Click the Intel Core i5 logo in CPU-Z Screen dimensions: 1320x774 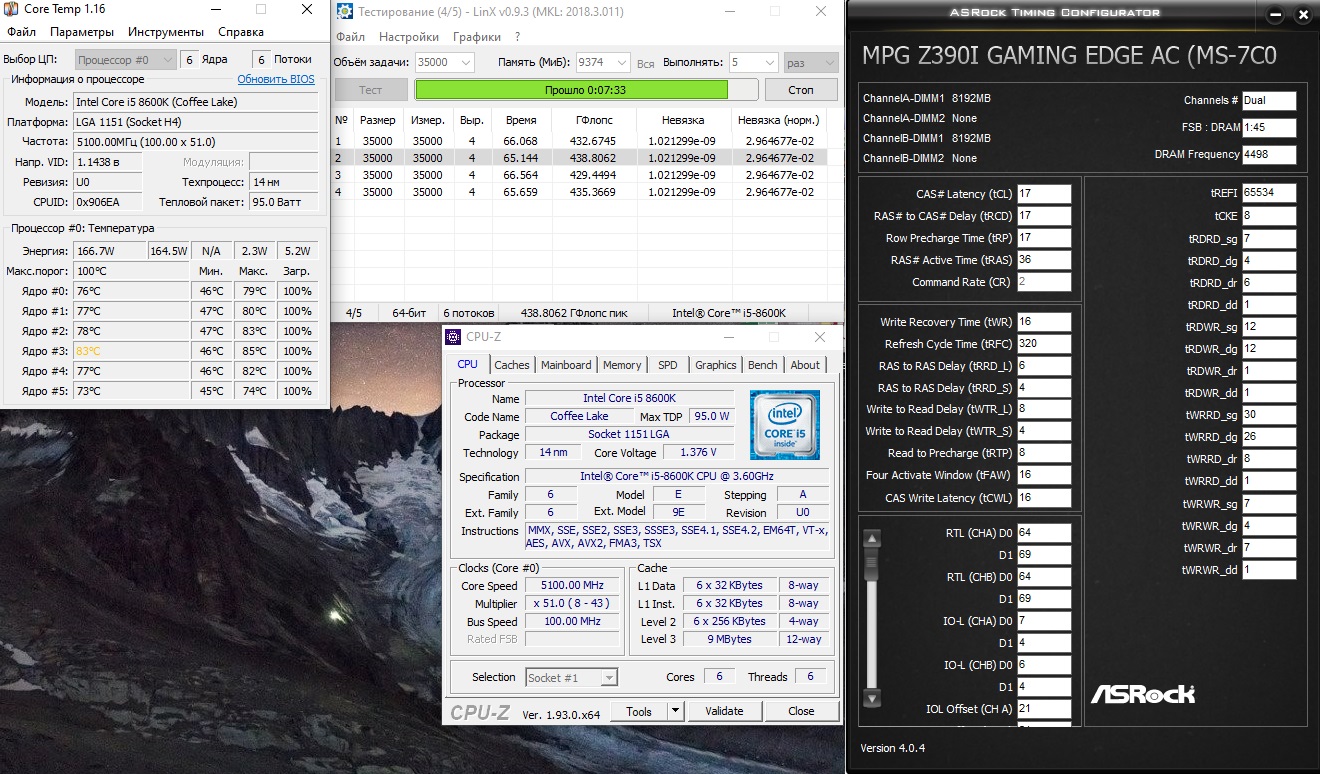784,425
